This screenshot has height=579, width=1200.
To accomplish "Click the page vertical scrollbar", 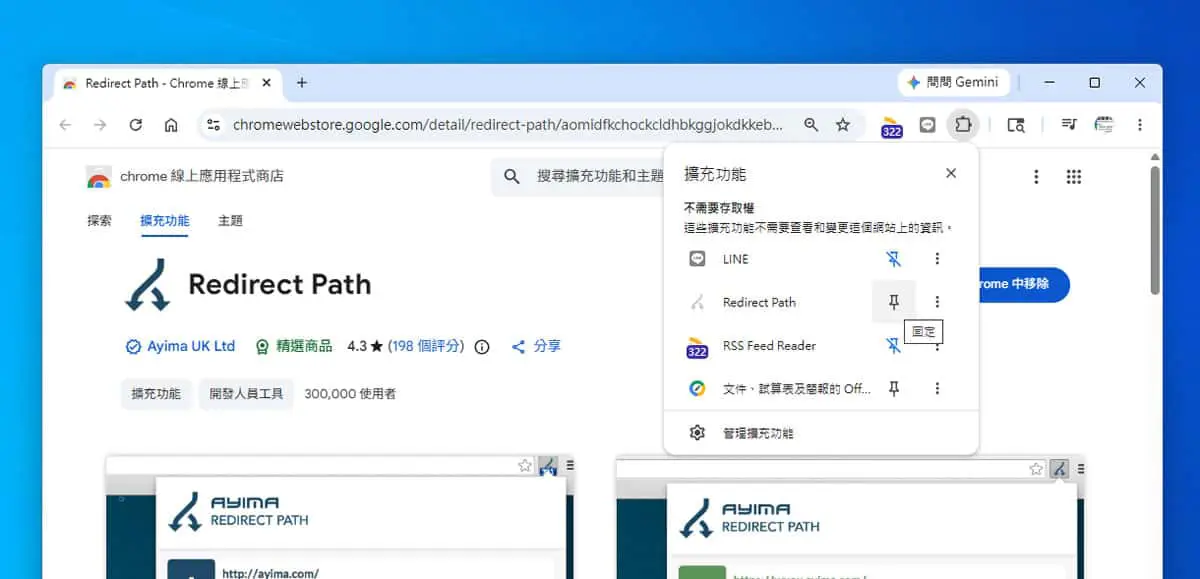I will point(1155,230).
